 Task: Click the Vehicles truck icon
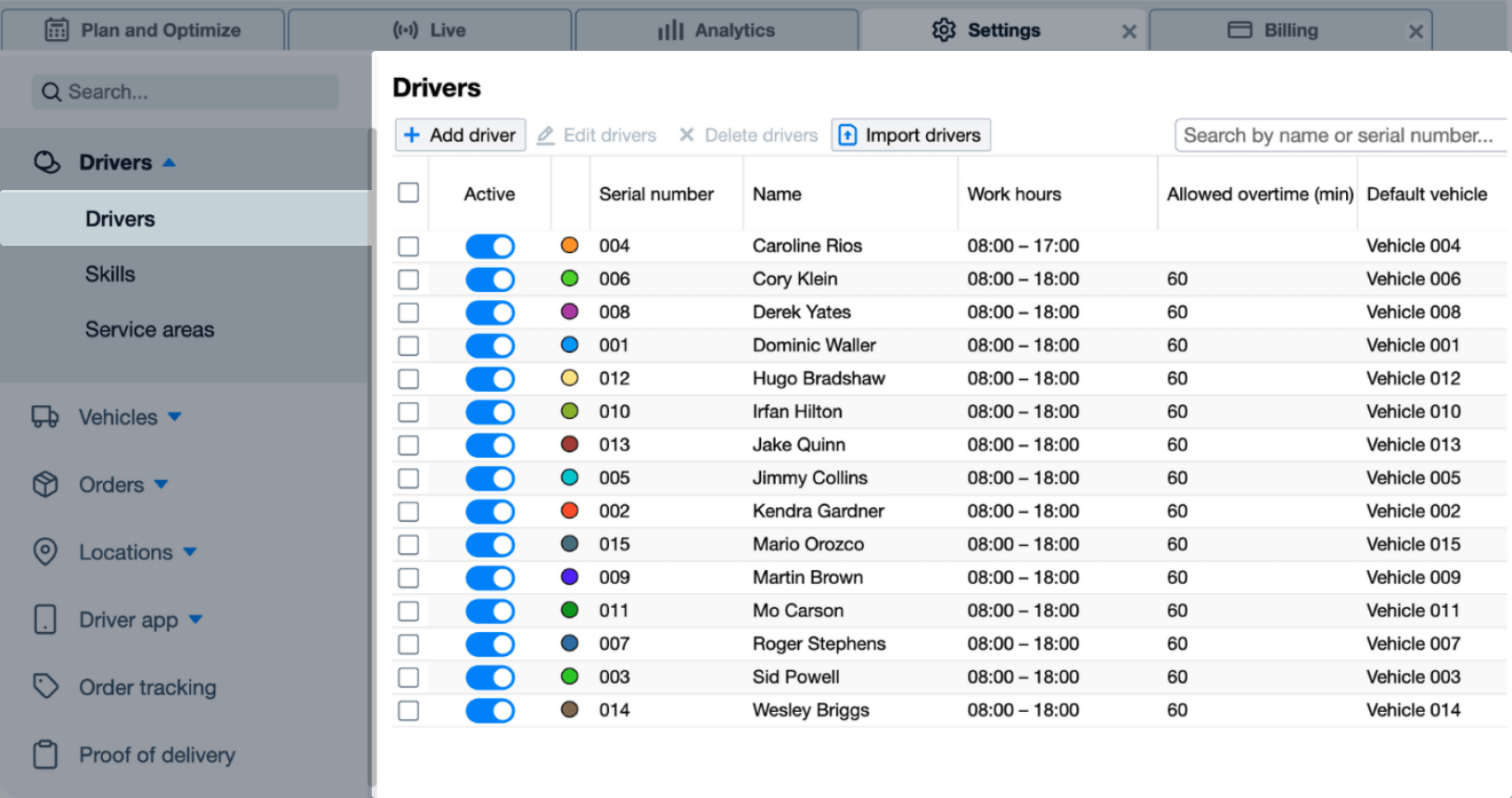pyautogui.click(x=45, y=416)
